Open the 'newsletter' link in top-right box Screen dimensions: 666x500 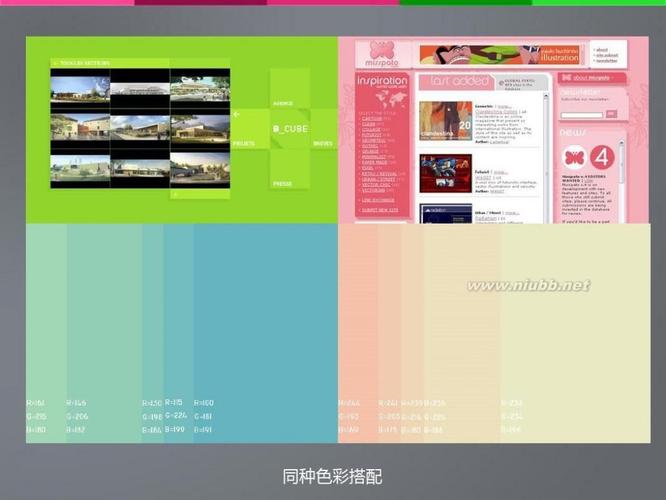pyautogui.click(x=606, y=61)
